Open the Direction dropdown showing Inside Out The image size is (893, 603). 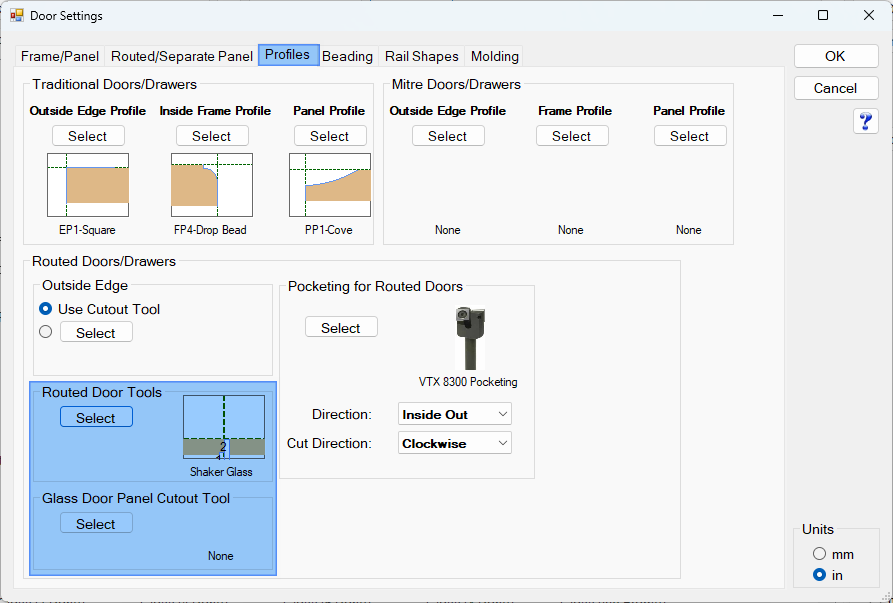[x=455, y=414]
